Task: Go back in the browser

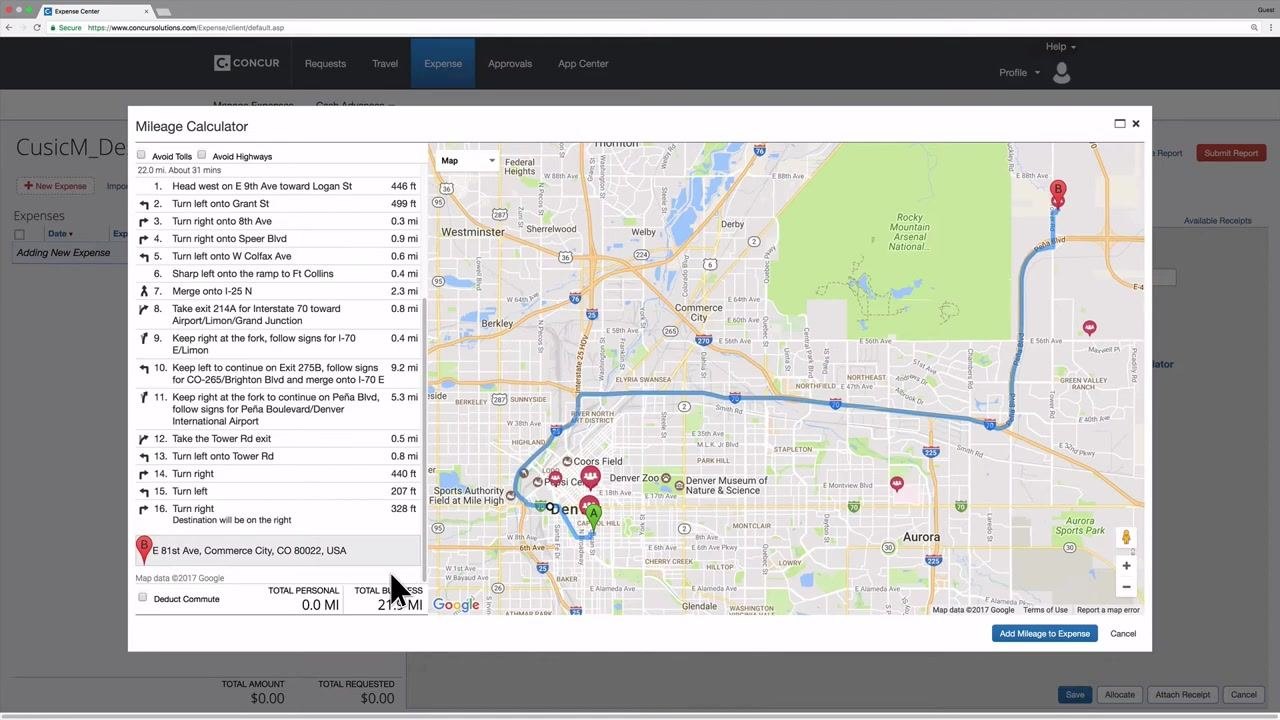Action: [9, 28]
